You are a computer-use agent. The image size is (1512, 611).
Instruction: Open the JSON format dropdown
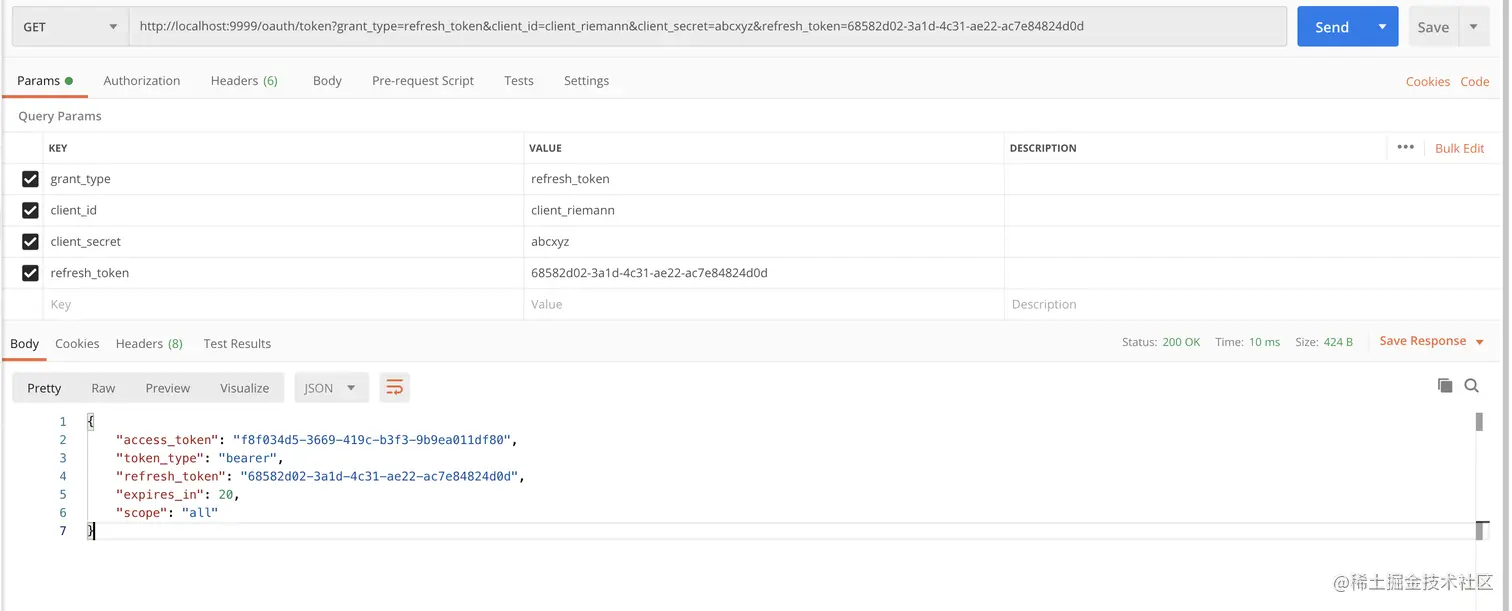331,388
